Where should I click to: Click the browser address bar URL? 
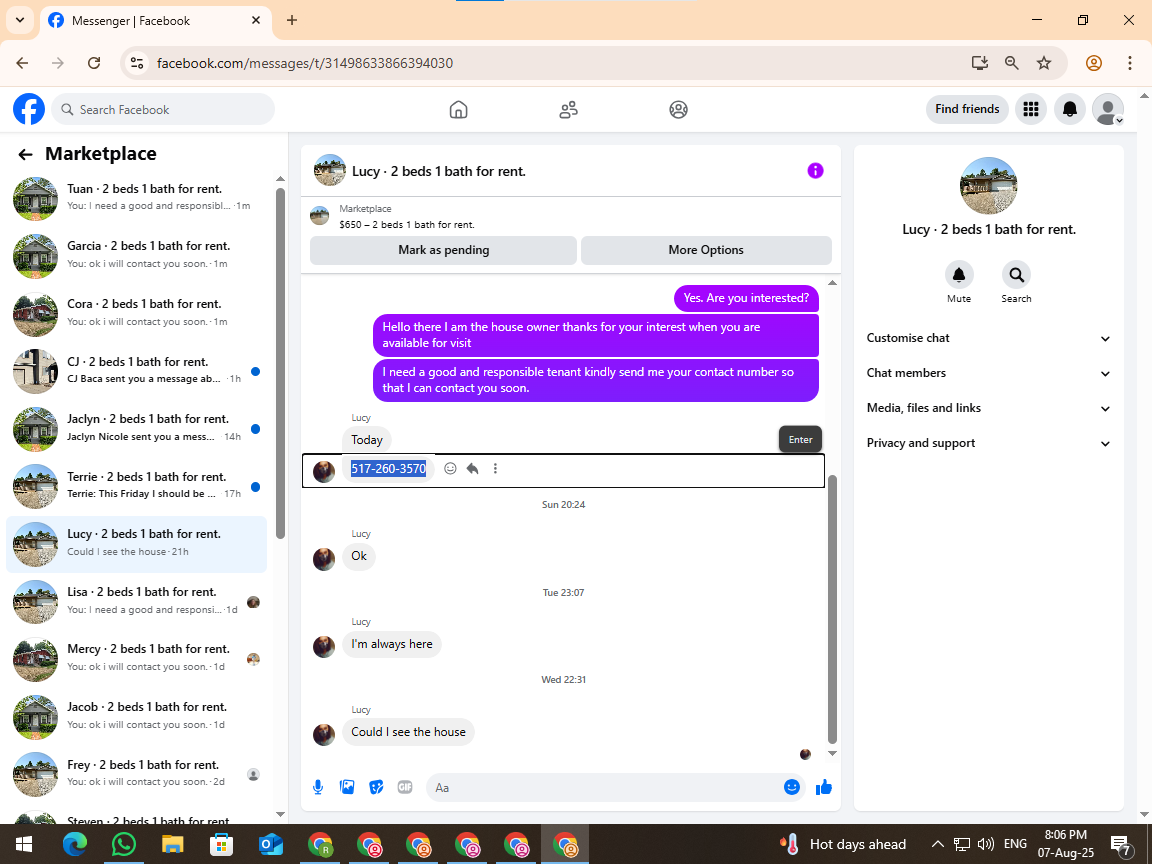point(305,63)
